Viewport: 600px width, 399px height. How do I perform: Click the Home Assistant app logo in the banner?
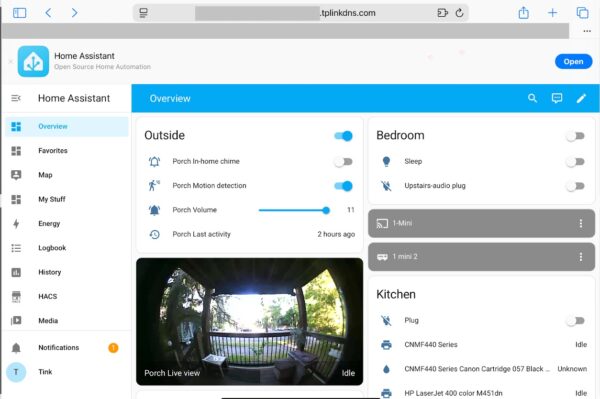coord(33,61)
